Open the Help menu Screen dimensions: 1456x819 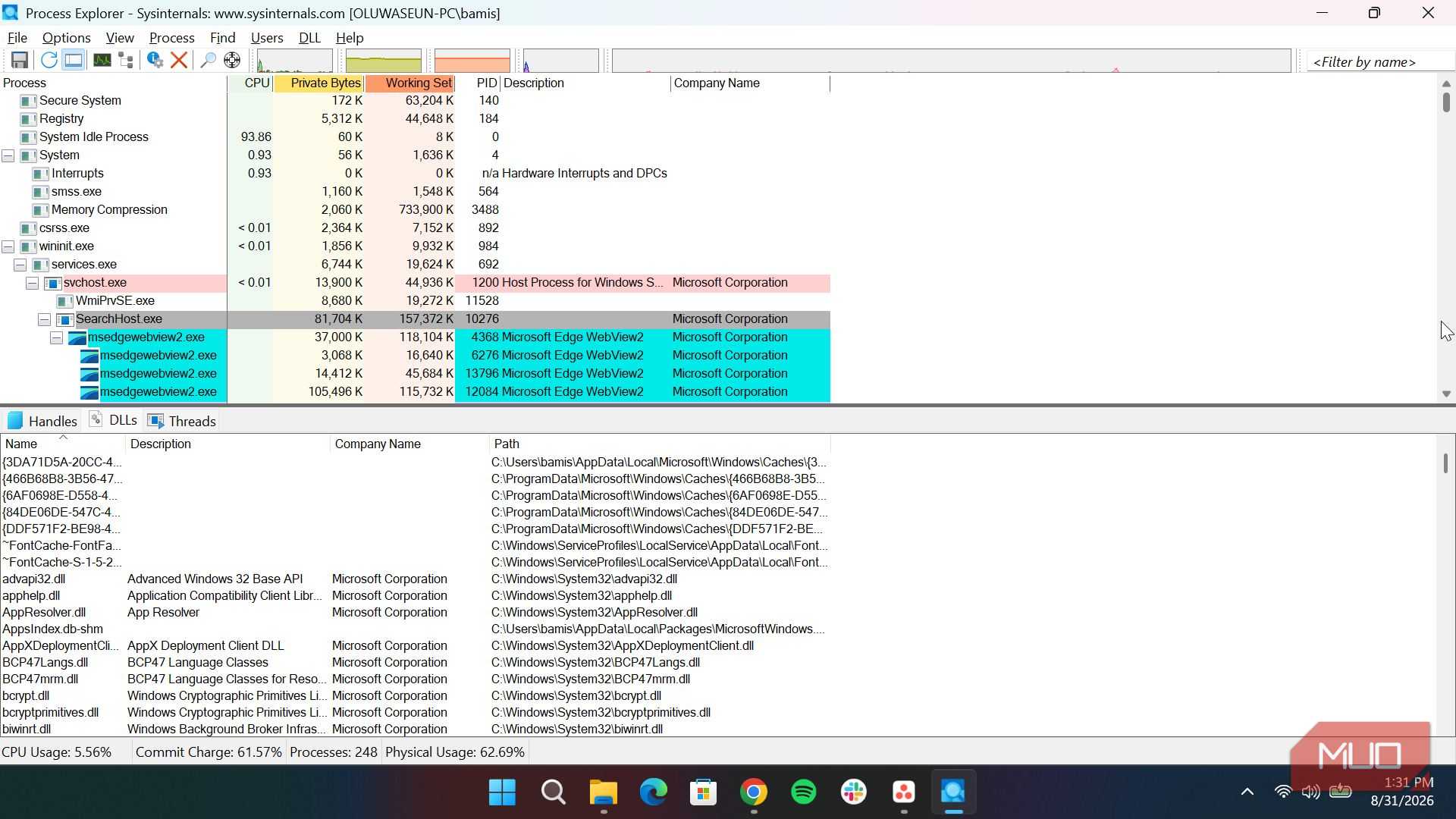coord(350,38)
